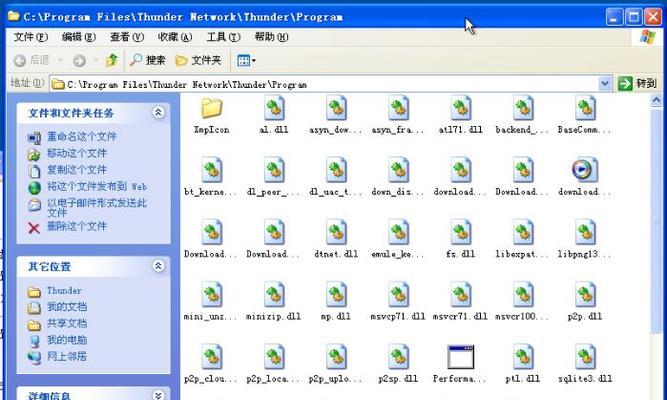Open the 工具(T) menu
667x400 pixels.
point(224,37)
